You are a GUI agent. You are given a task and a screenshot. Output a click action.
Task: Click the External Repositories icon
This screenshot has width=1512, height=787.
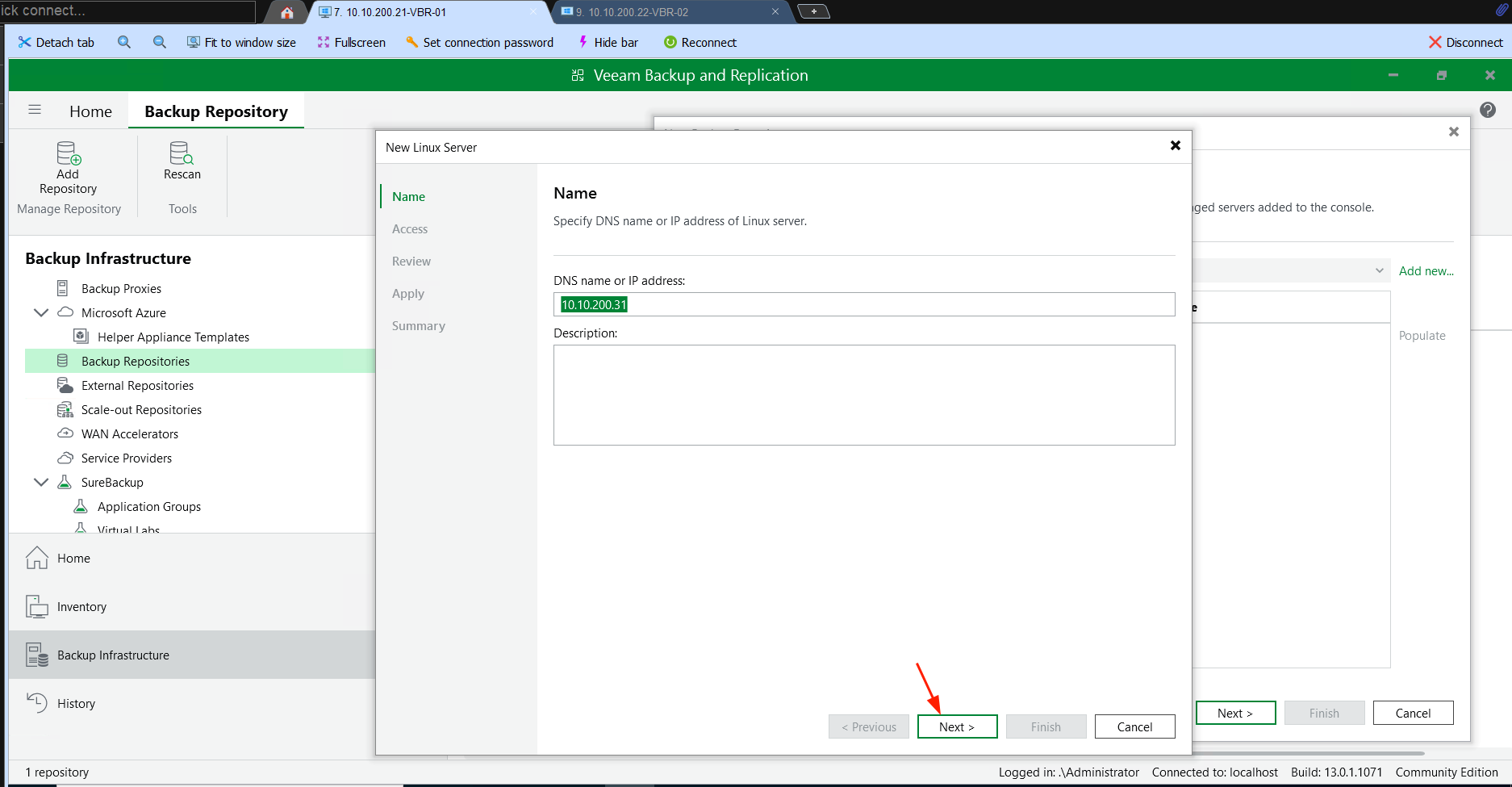[65, 385]
